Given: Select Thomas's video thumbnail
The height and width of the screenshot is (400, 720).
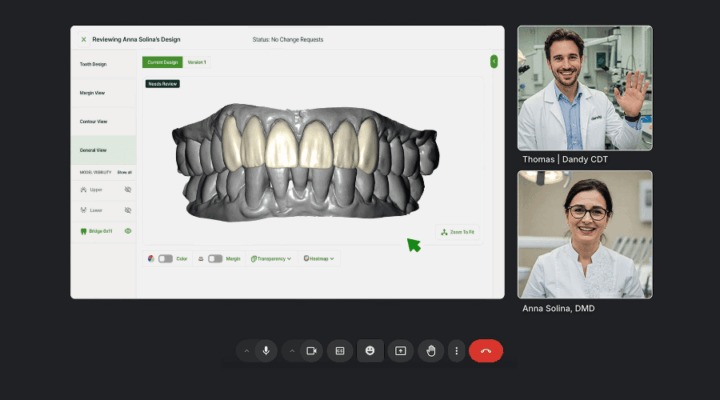Looking at the screenshot, I should click(x=584, y=88).
